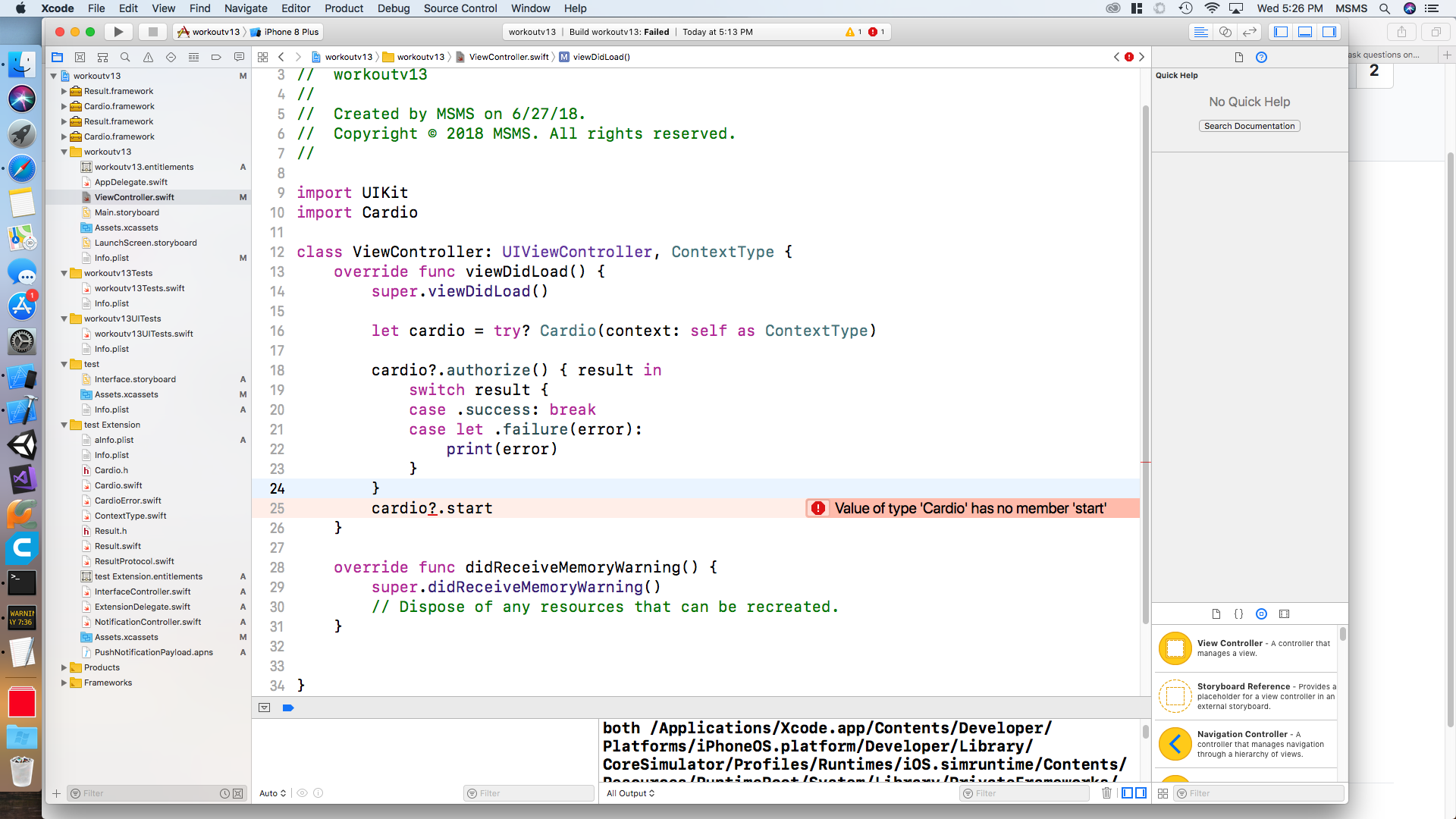Toggle the Debug area visibility
The image size is (1456, 819).
click(1305, 32)
